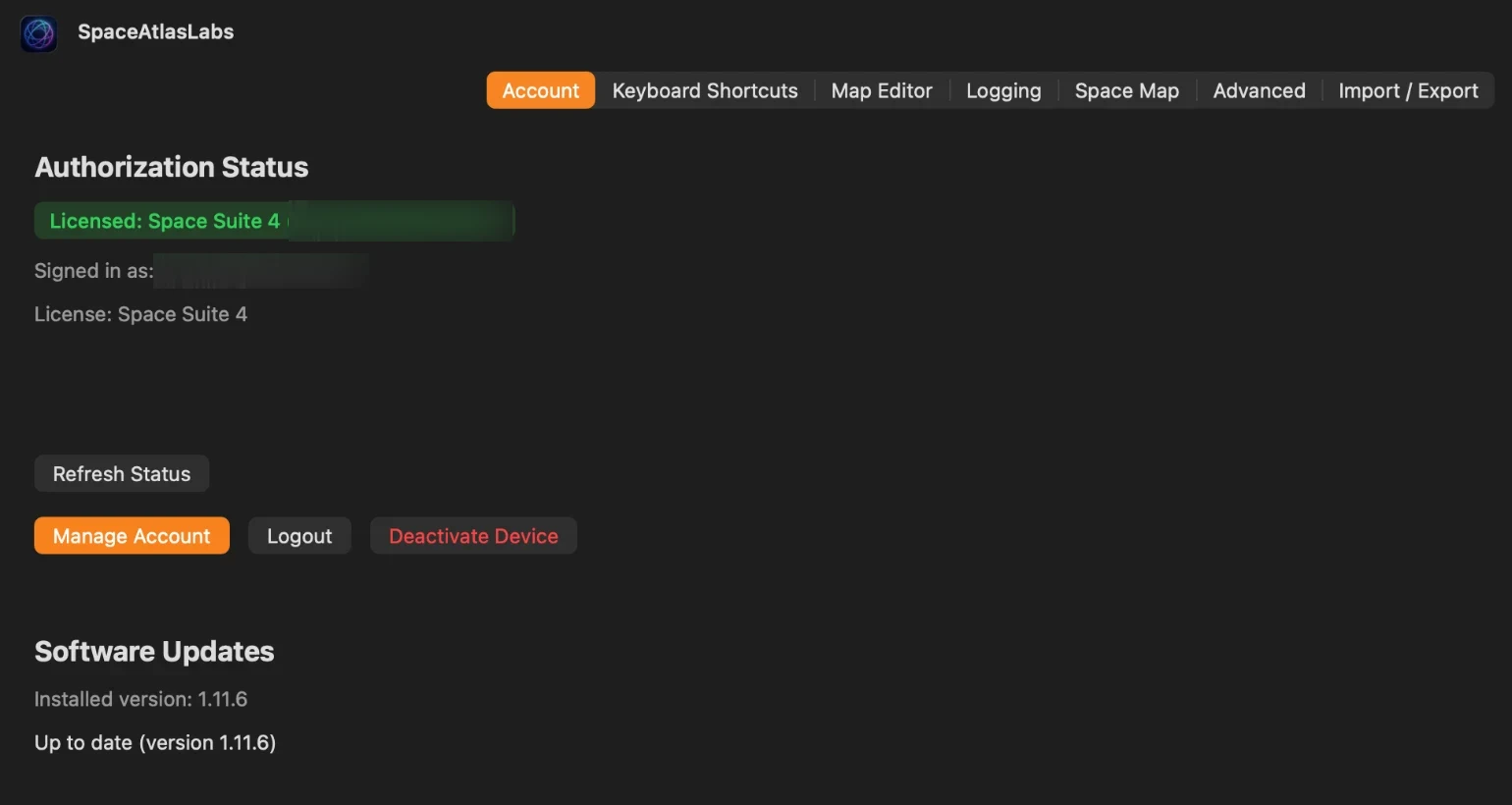Click the SpaceAtlasLabs title text
The image size is (1512, 805).
pos(156,31)
